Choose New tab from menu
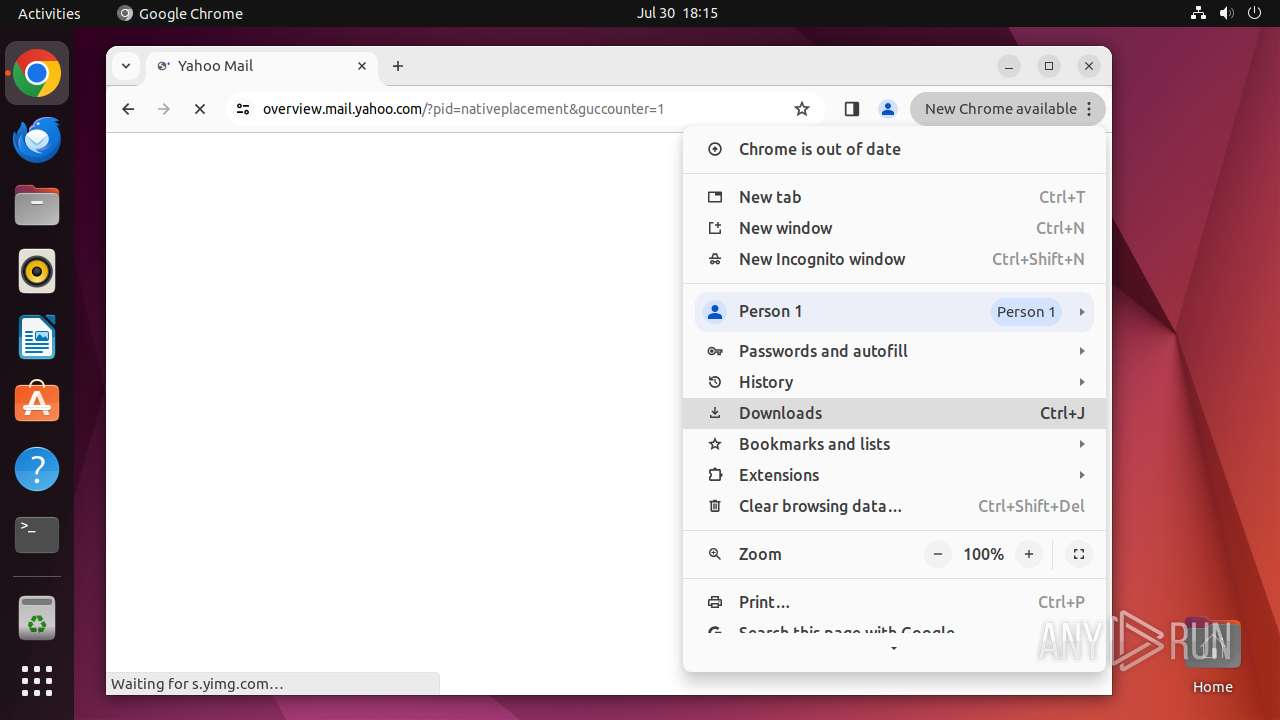 click(x=895, y=197)
